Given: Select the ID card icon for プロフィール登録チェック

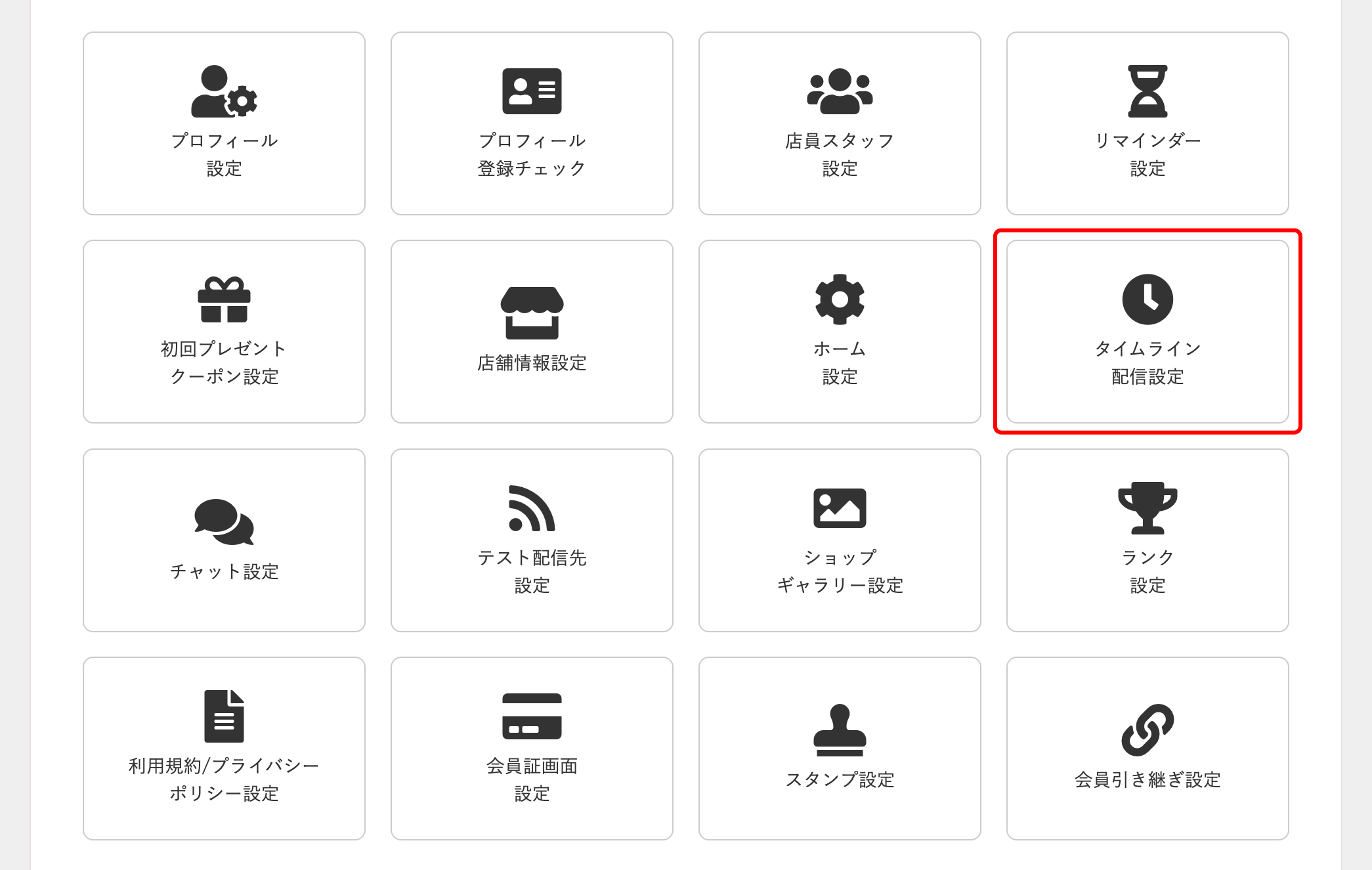Looking at the screenshot, I should 532,93.
